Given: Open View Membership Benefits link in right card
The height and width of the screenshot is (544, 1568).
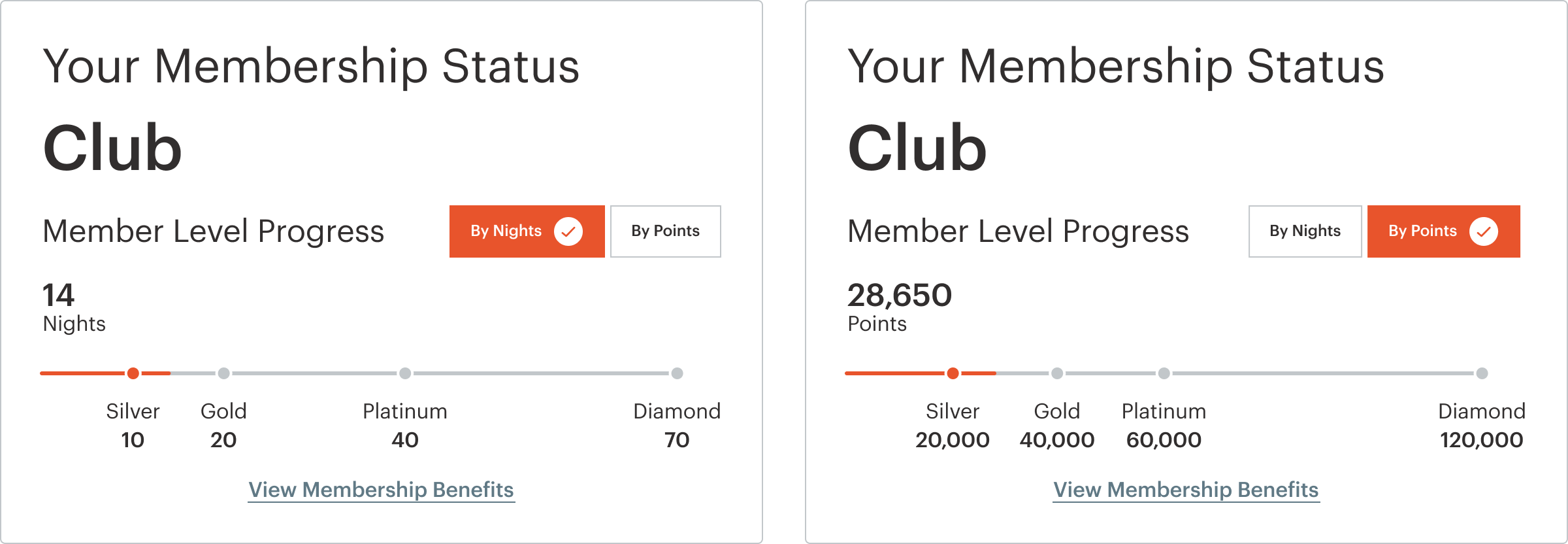Looking at the screenshot, I should tap(1186, 490).
